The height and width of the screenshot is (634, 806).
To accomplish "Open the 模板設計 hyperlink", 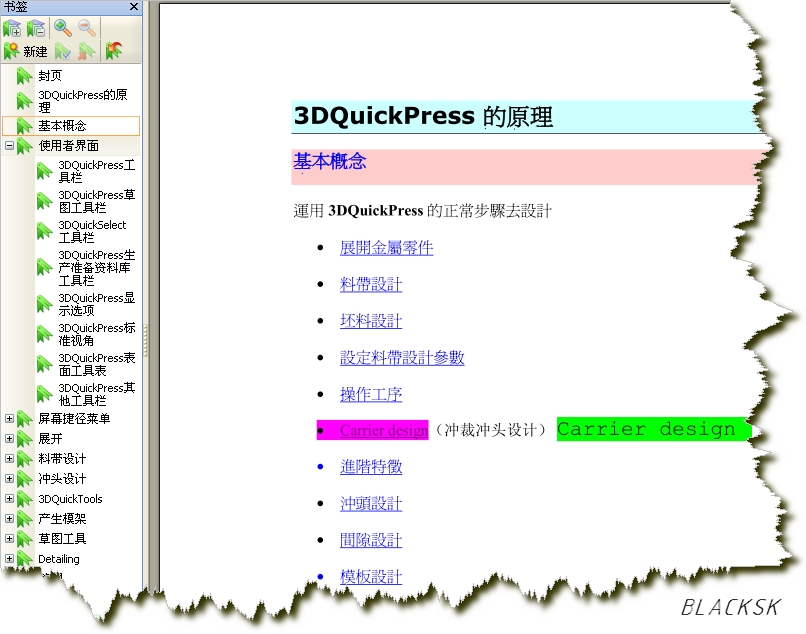I will click(370, 576).
